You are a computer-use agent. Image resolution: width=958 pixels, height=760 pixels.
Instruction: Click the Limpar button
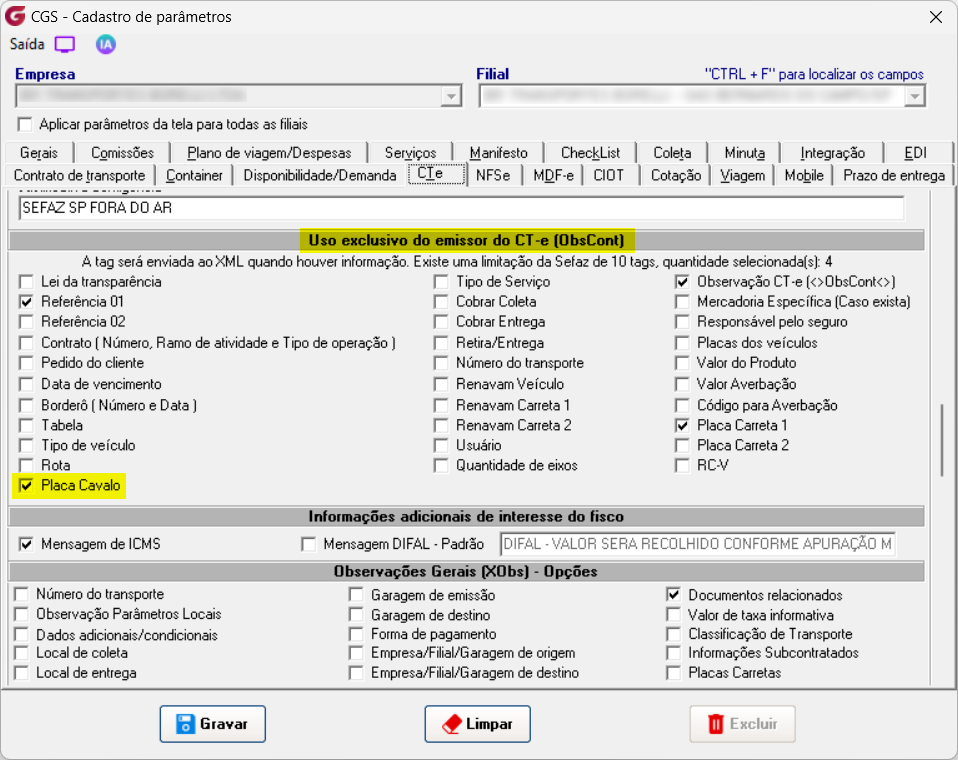[478, 724]
